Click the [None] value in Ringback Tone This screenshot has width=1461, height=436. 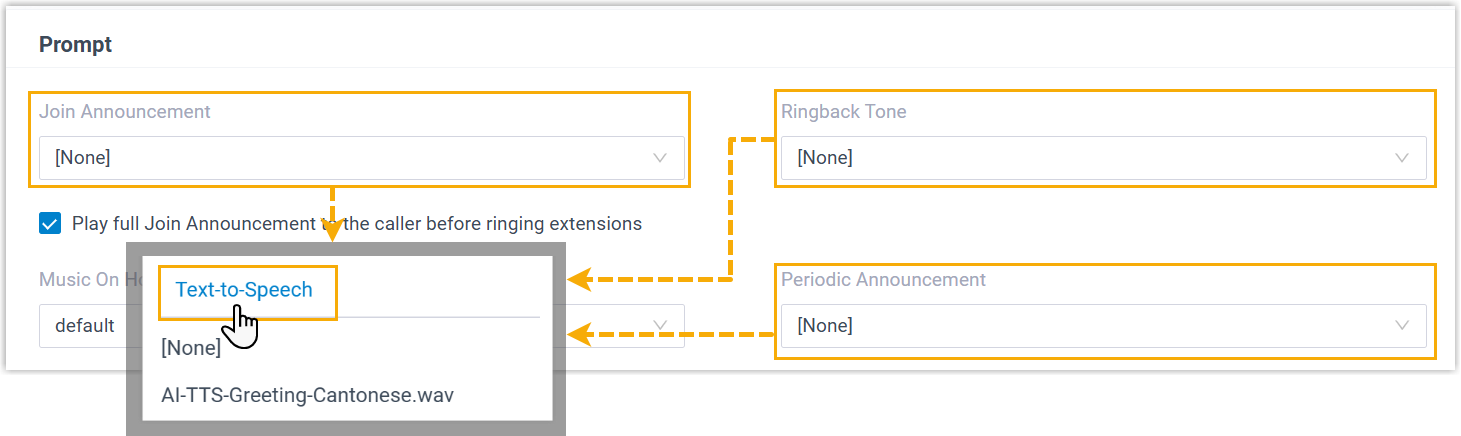tap(825, 158)
